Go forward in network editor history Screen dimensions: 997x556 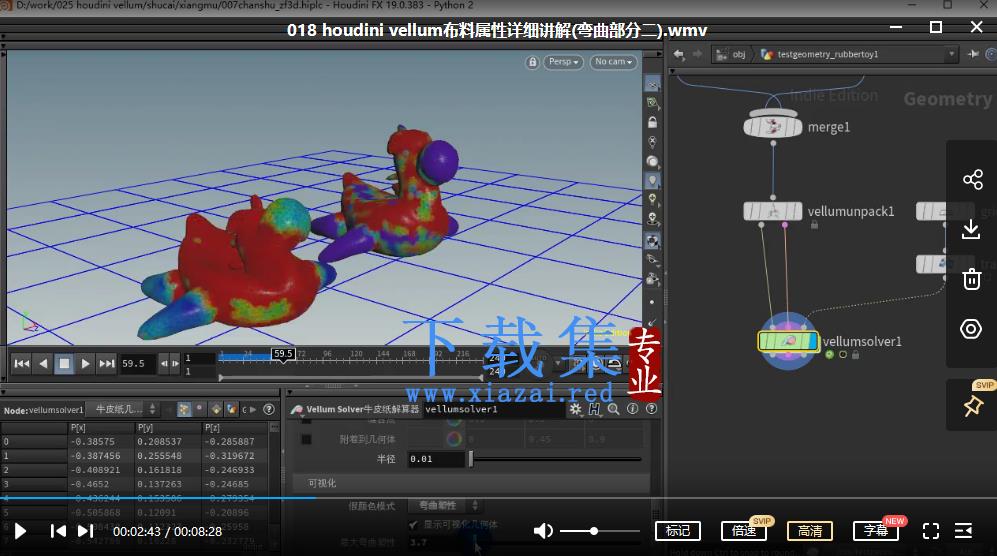click(697, 55)
